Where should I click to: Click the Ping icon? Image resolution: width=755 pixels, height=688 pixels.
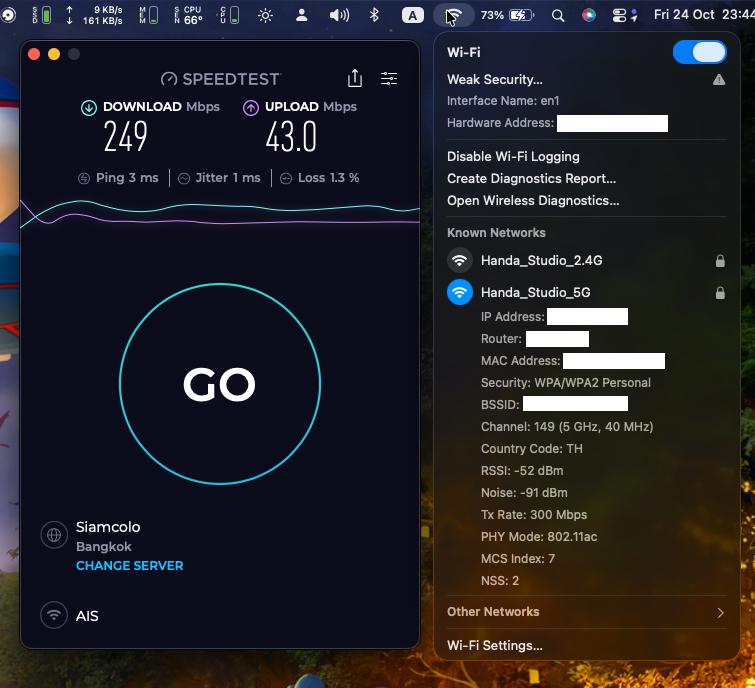(84, 179)
